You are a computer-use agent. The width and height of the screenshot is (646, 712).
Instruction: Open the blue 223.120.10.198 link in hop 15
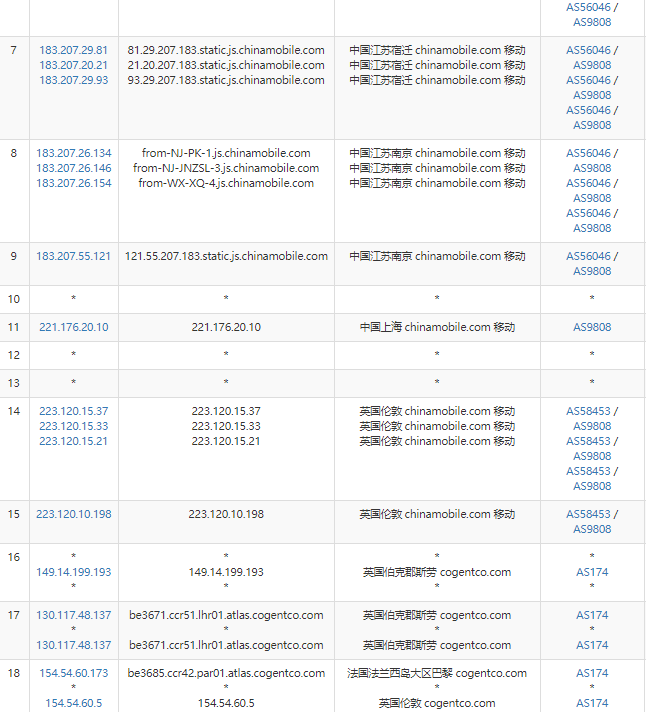pyautogui.click(x=74, y=514)
